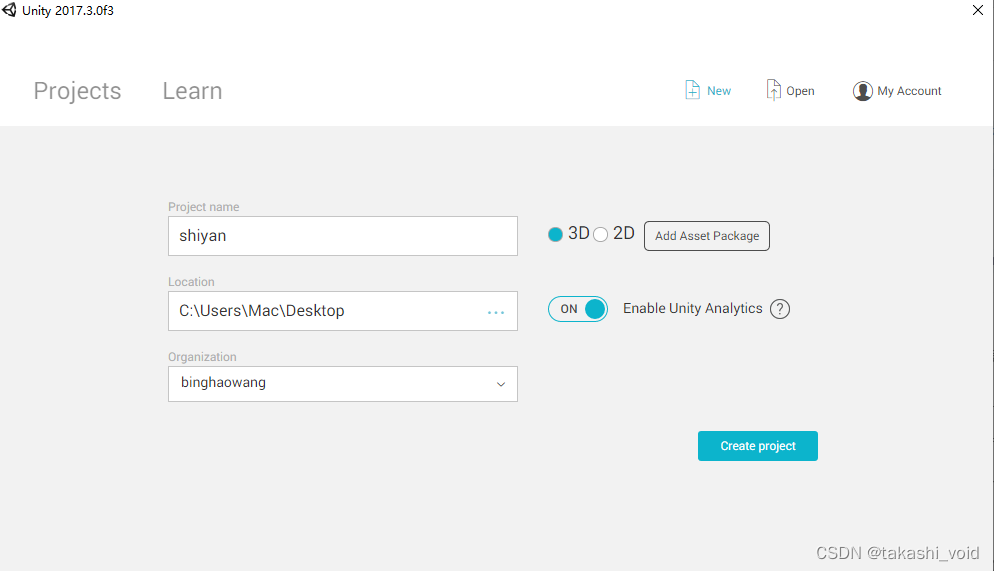Click the Open project file icon

click(773, 90)
